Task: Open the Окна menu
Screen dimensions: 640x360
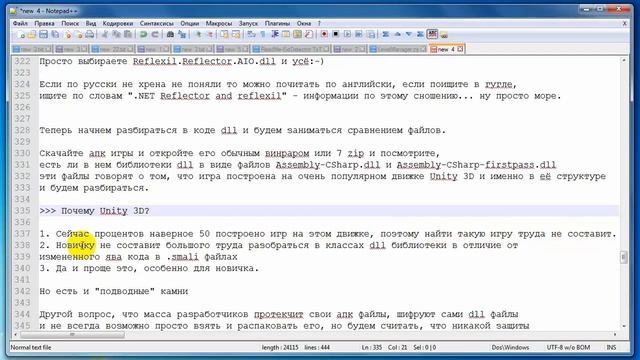Action: click(x=304, y=24)
